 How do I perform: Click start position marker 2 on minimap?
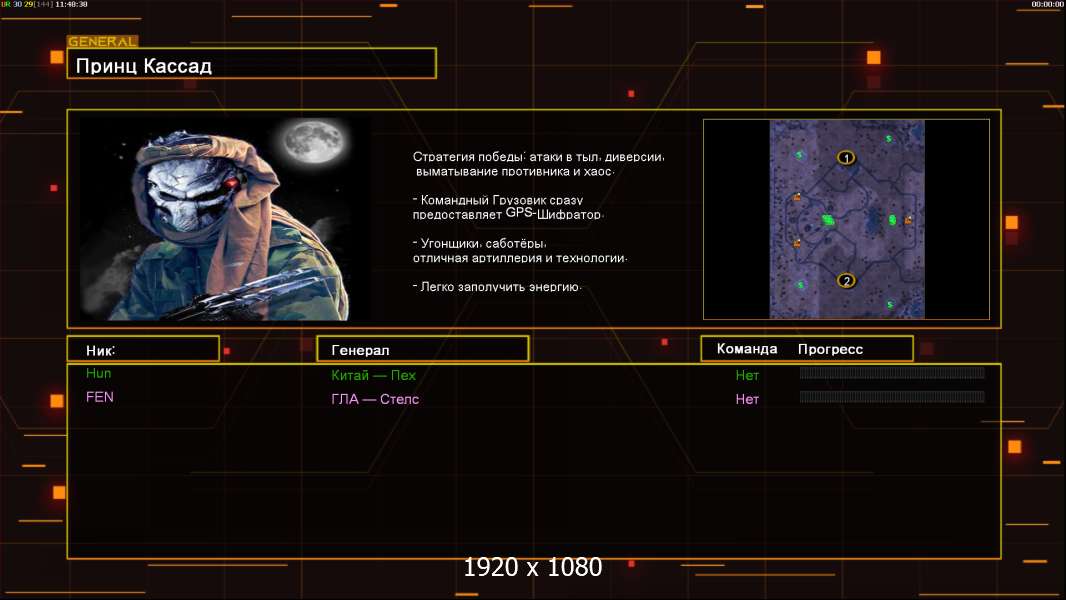point(846,280)
